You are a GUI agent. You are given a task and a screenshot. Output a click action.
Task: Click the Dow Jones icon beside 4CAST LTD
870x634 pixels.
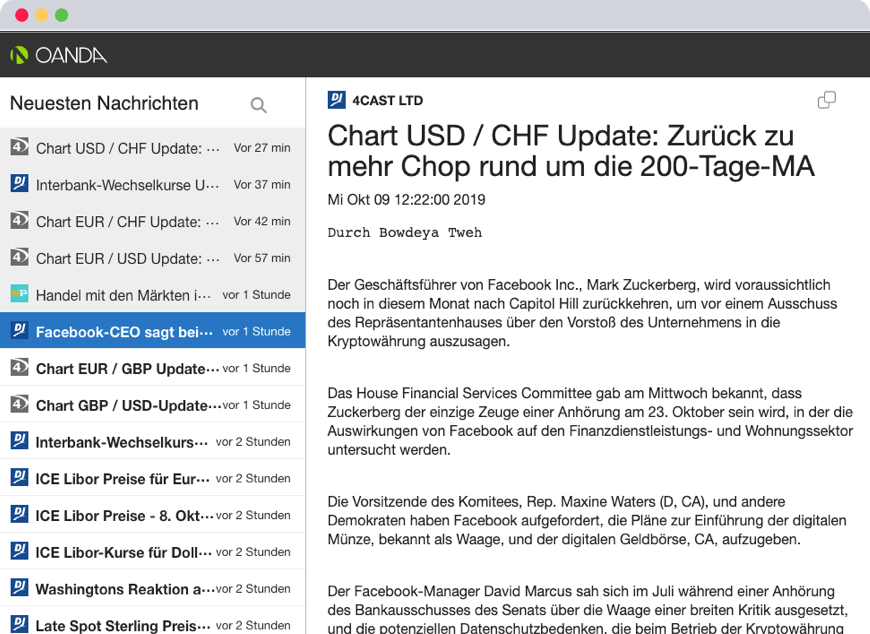point(336,100)
